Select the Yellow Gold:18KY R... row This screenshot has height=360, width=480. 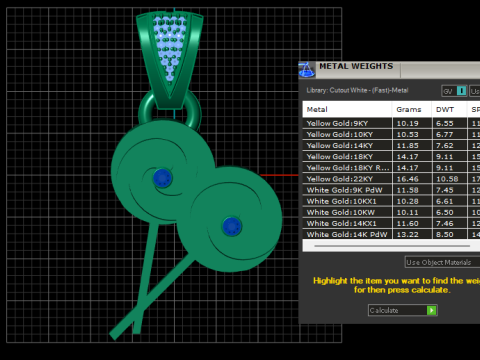point(391,168)
